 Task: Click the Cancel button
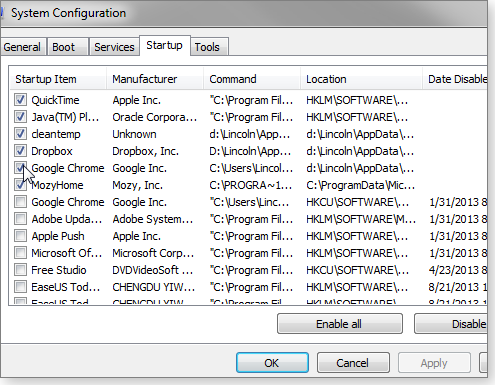[x=353, y=363]
